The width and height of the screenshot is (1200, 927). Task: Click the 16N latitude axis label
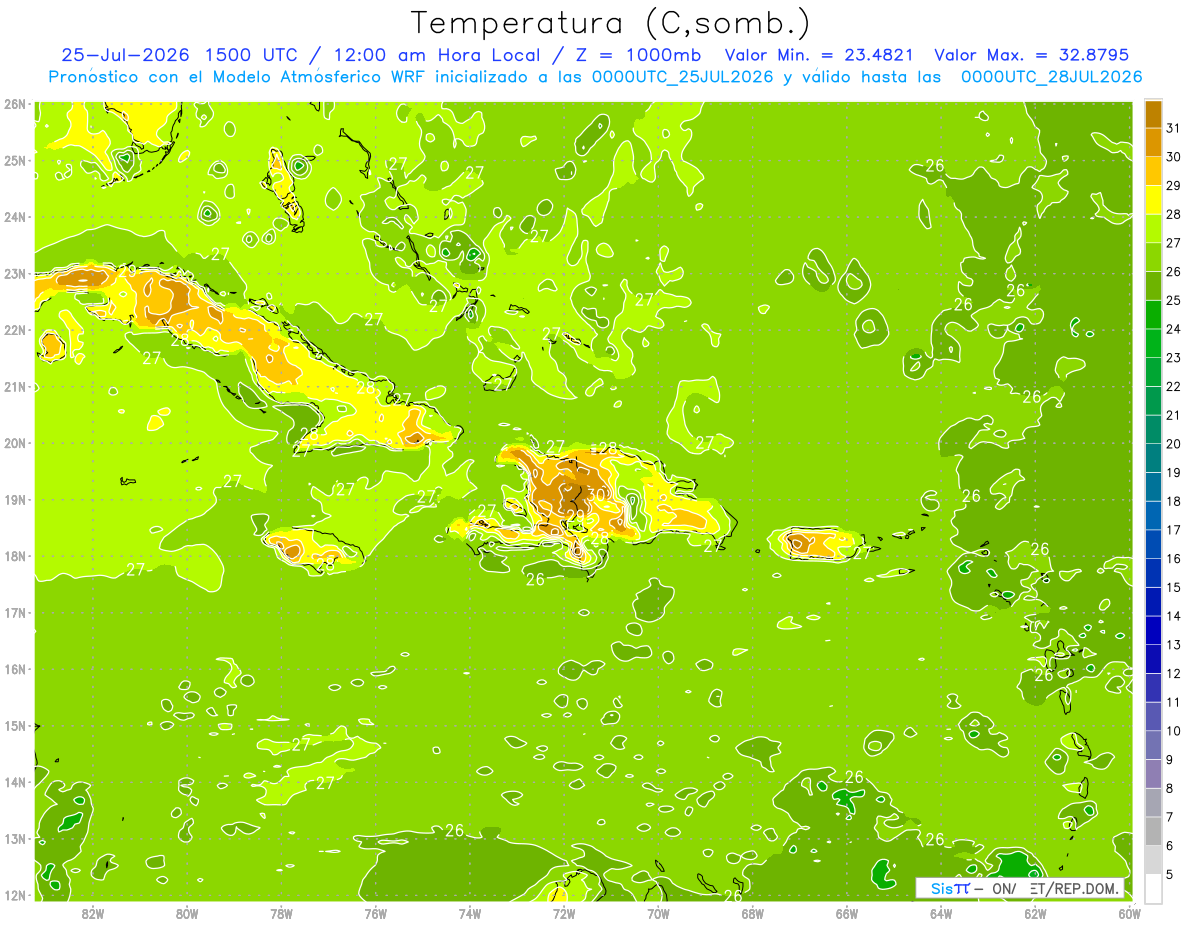point(15,669)
